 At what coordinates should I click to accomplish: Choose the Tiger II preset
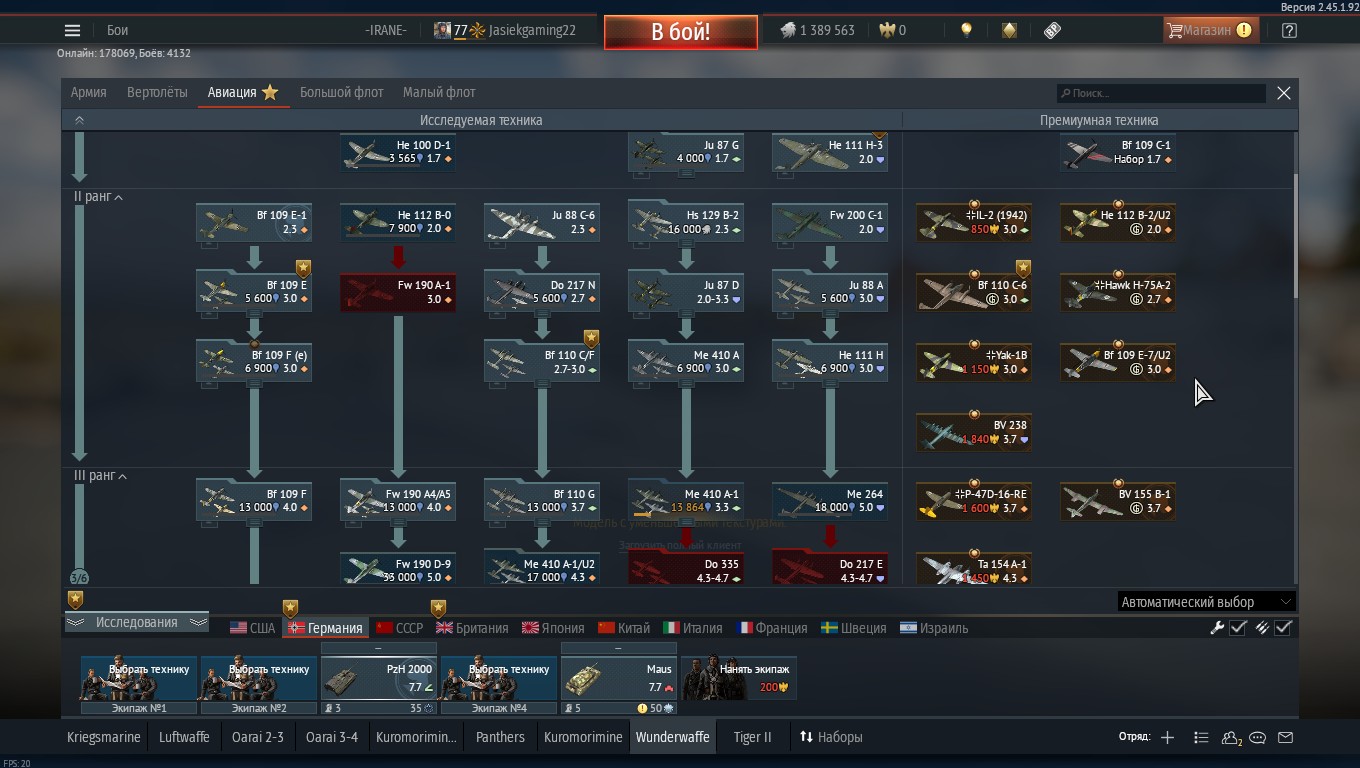click(753, 737)
